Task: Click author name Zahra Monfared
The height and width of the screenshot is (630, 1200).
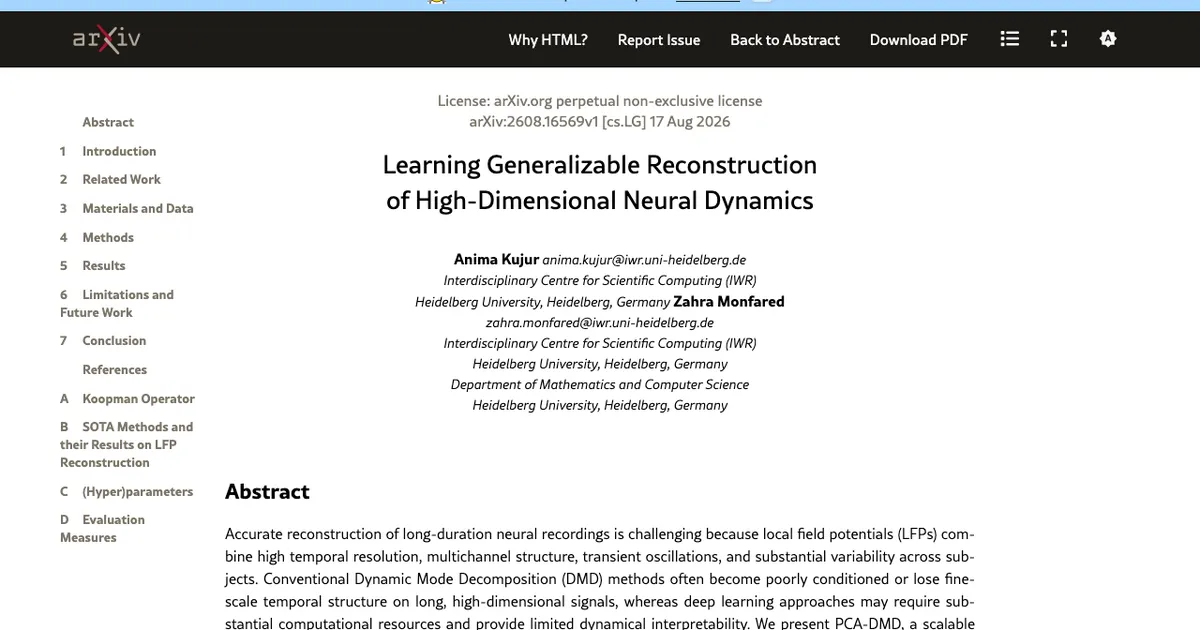Action: (729, 301)
